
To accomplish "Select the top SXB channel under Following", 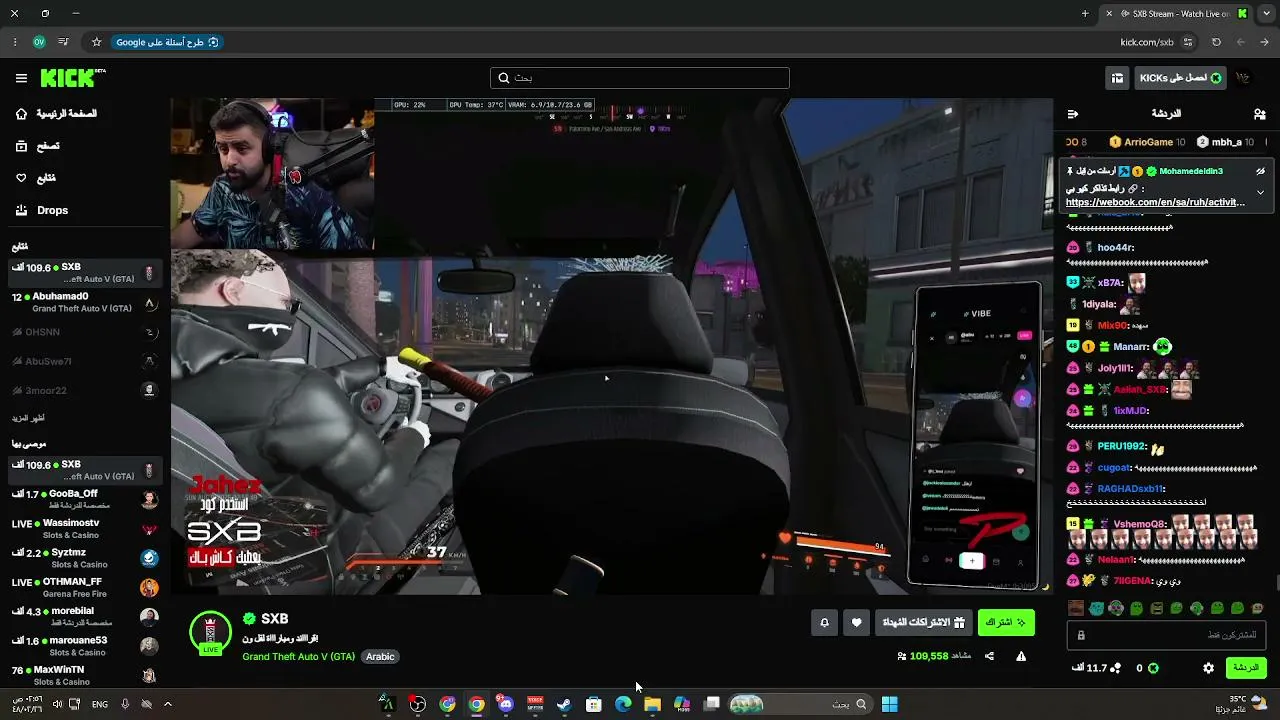I will pos(84,273).
